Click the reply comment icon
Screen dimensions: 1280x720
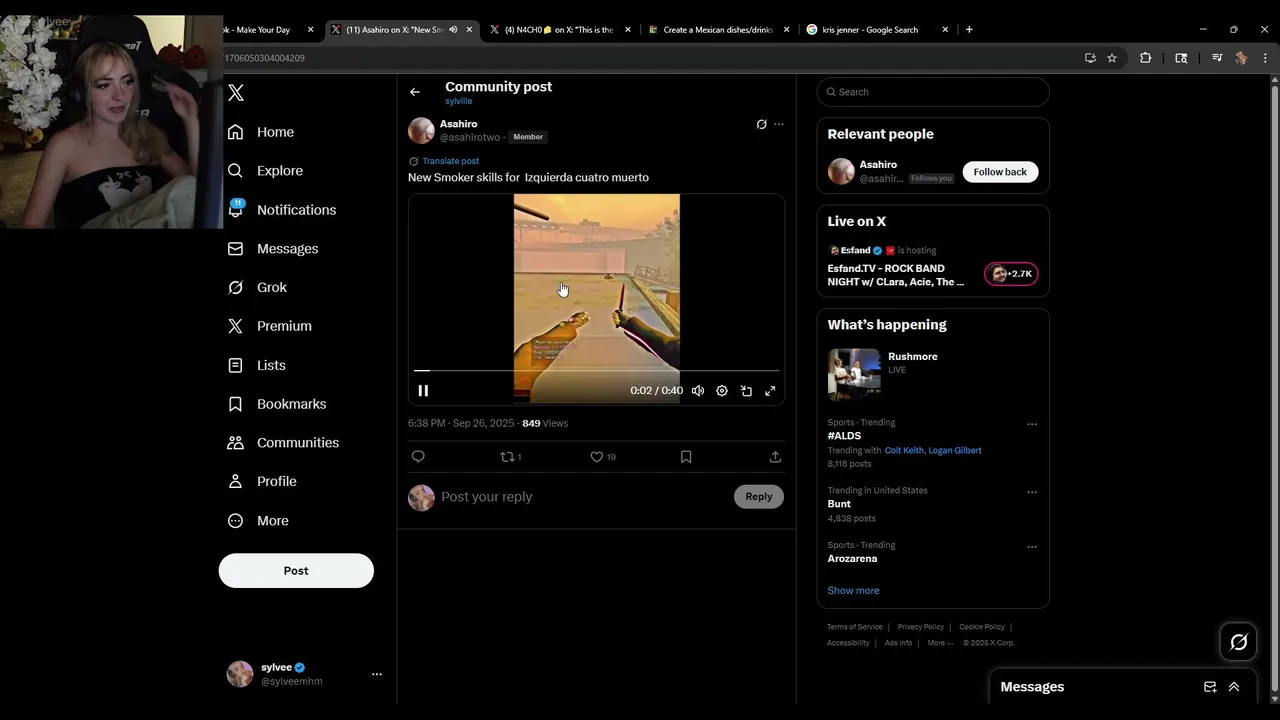tap(418, 457)
